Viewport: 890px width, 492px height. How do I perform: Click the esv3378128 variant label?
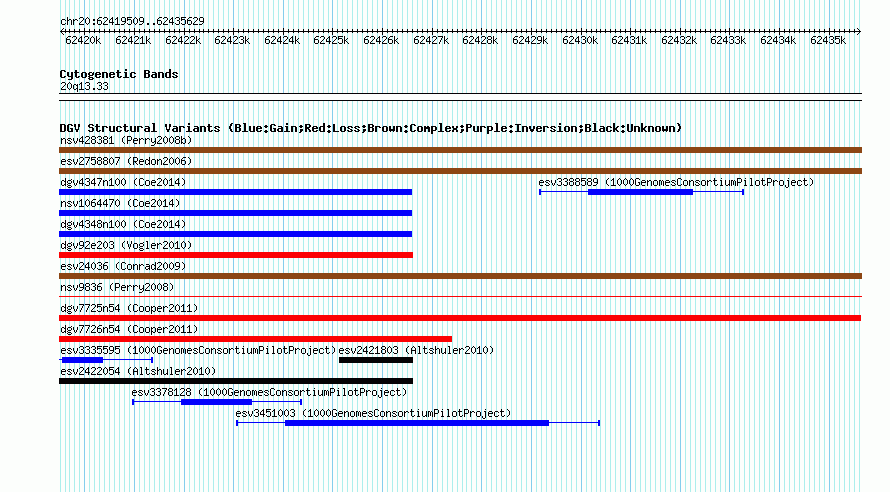[x=269, y=392]
